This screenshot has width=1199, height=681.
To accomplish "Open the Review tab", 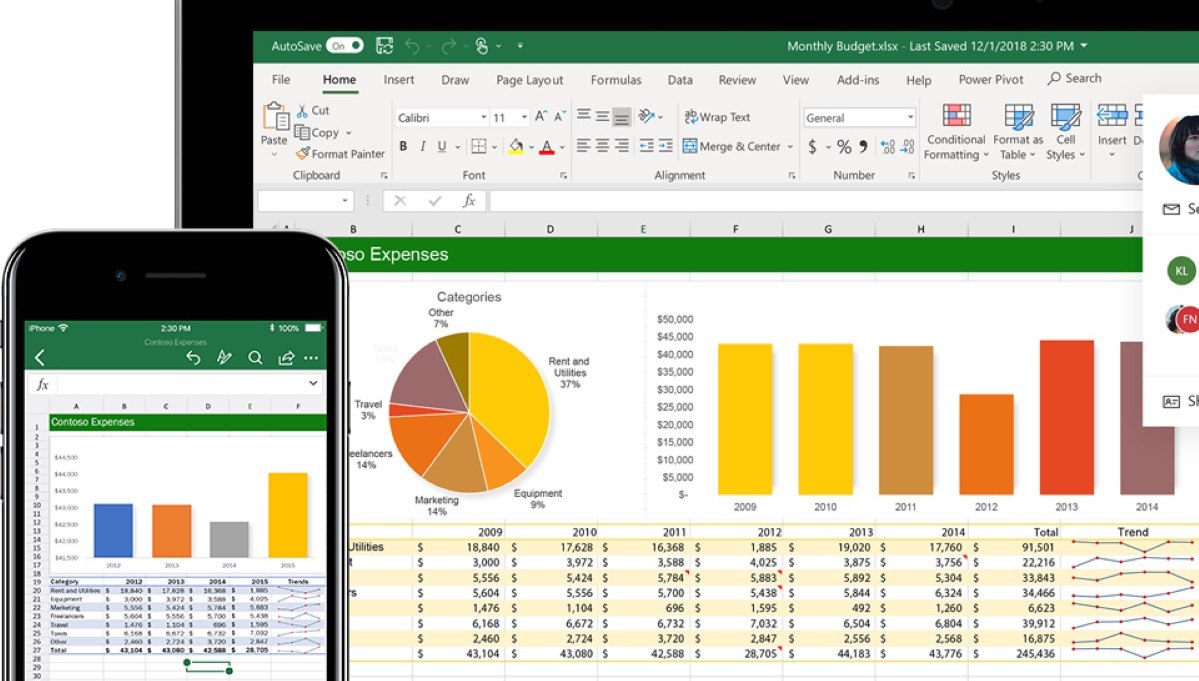I will pyautogui.click(x=737, y=79).
